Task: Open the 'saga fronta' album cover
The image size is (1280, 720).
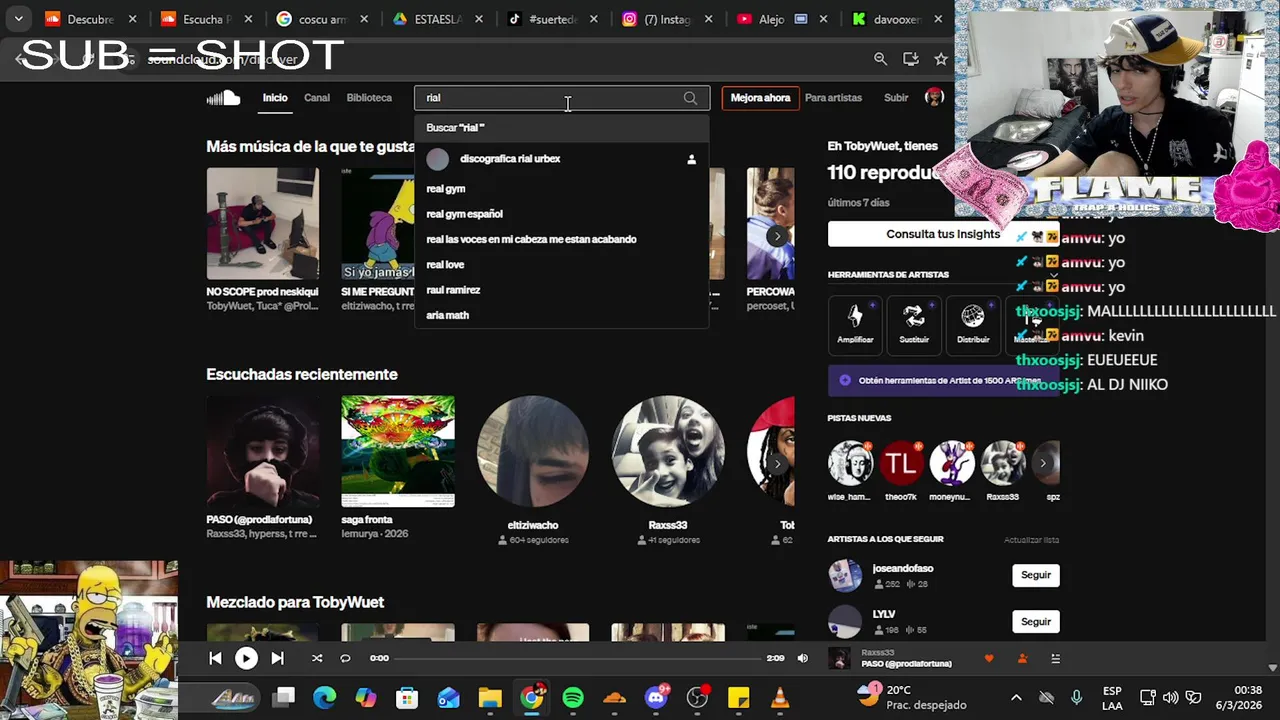Action: point(398,451)
